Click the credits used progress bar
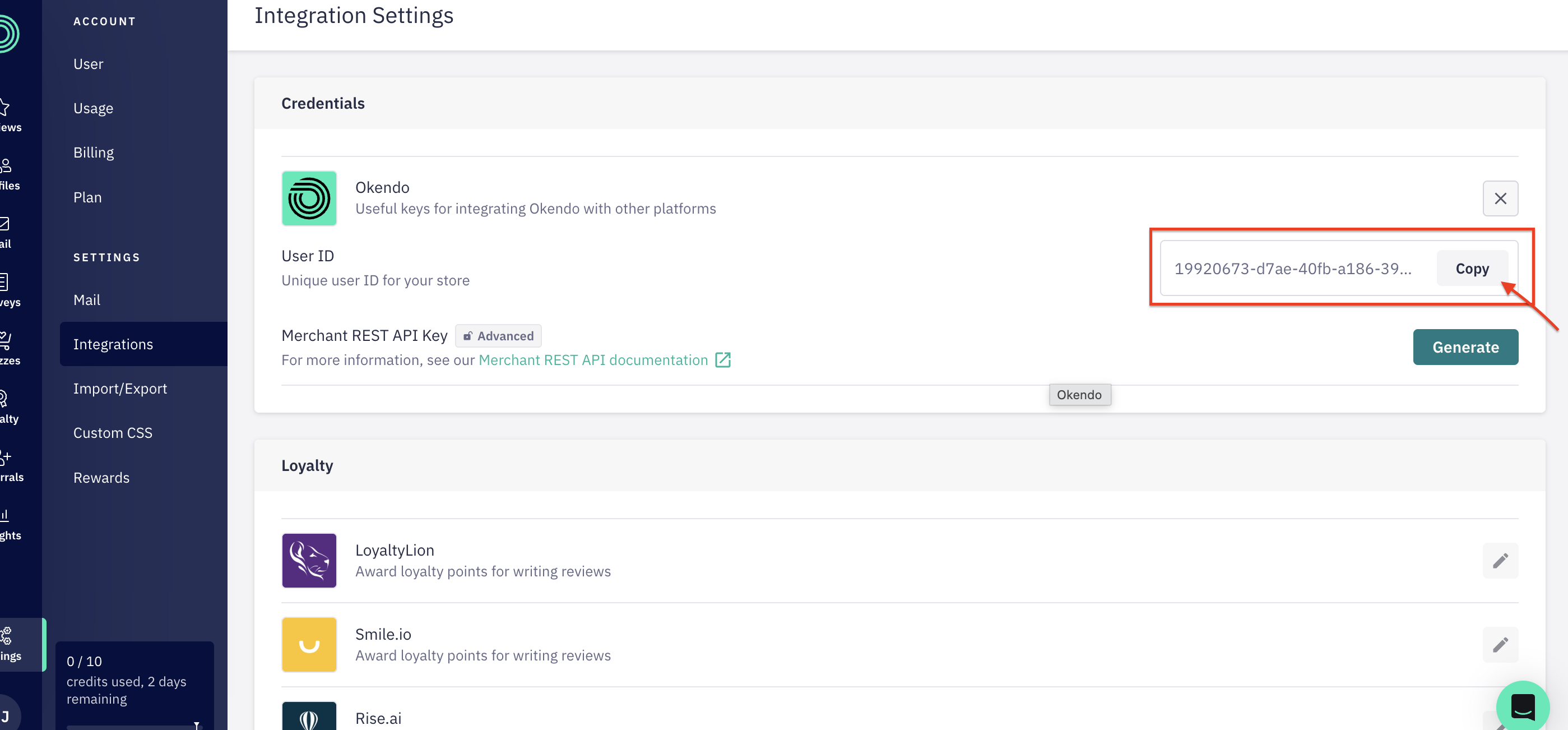The height and width of the screenshot is (730, 1568). point(133,727)
